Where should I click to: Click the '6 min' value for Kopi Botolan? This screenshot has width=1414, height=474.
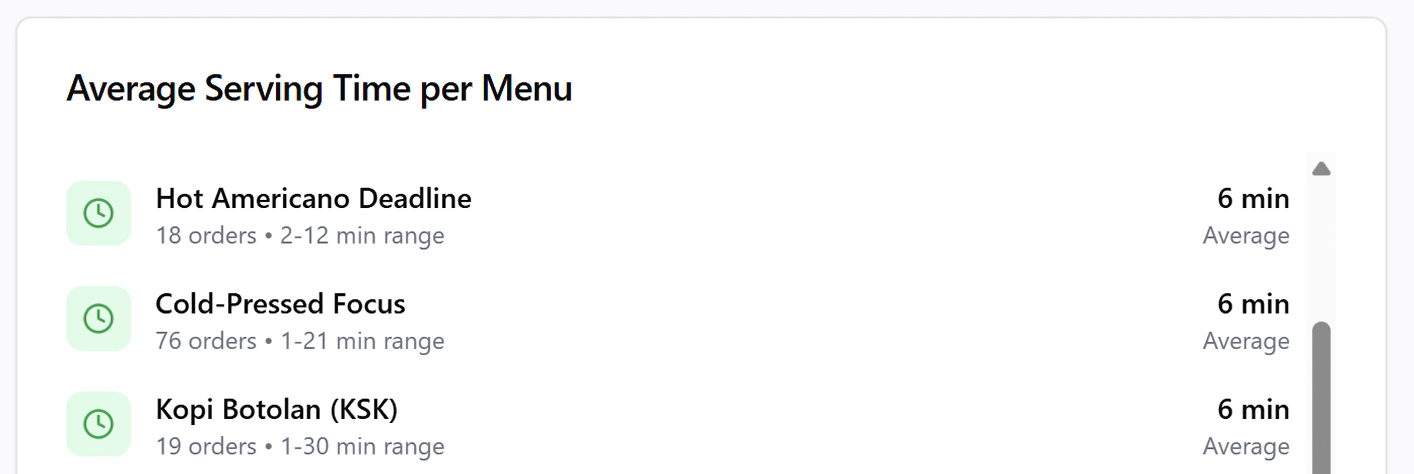1253,409
